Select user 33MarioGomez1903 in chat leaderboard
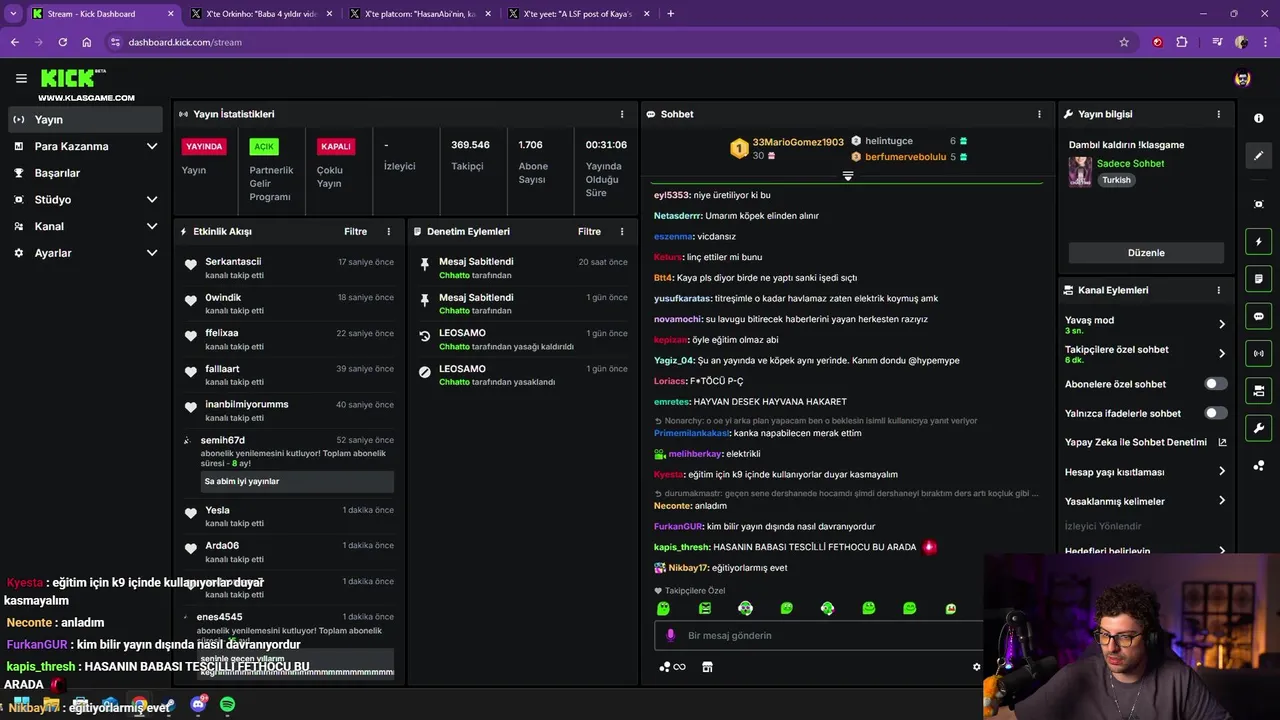1280x720 pixels. pyautogui.click(x=798, y=142)
